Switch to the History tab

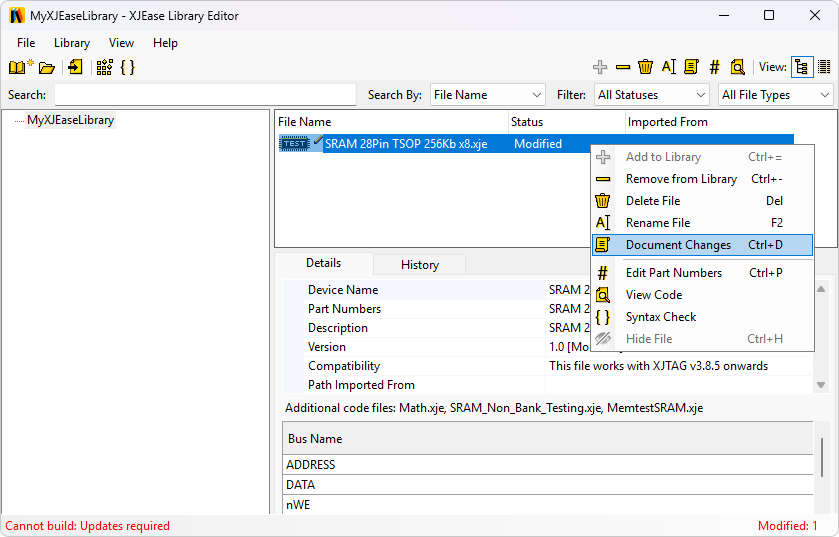tap(419, 265)
